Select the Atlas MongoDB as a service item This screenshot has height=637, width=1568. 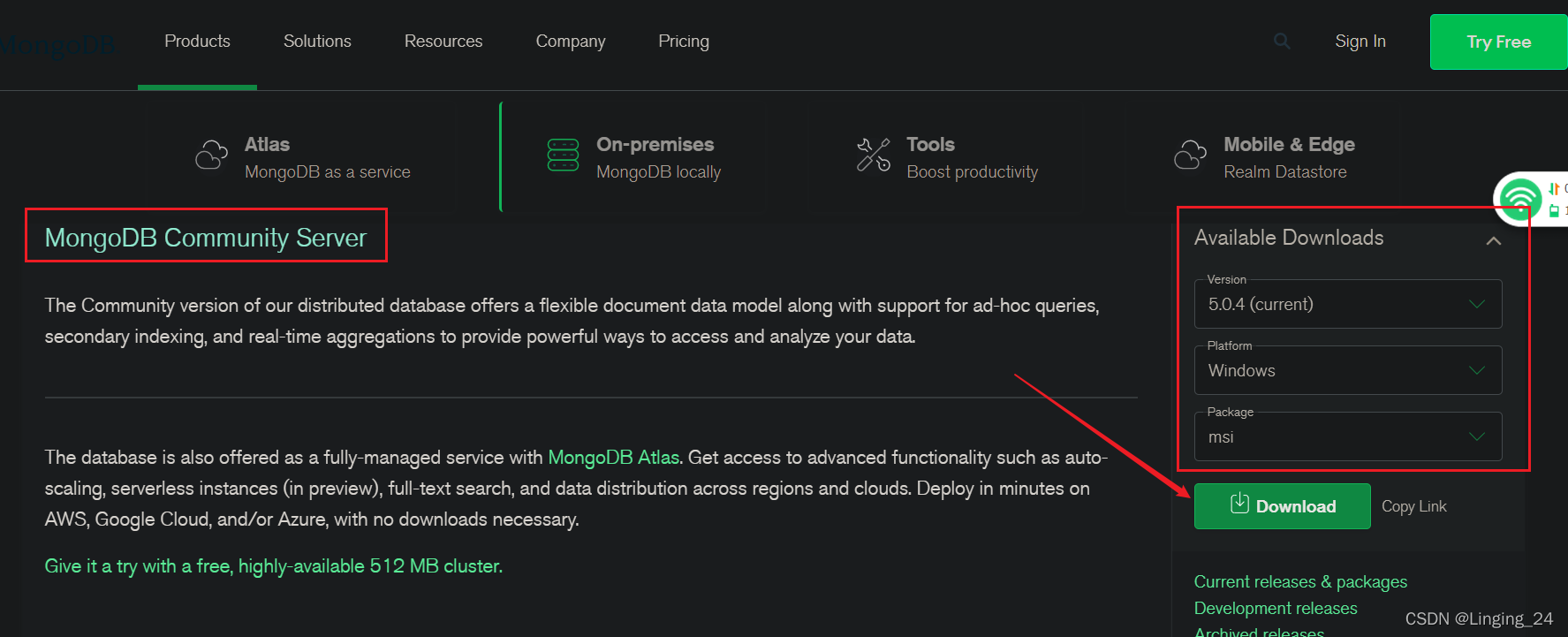click(x=304, y=157)
